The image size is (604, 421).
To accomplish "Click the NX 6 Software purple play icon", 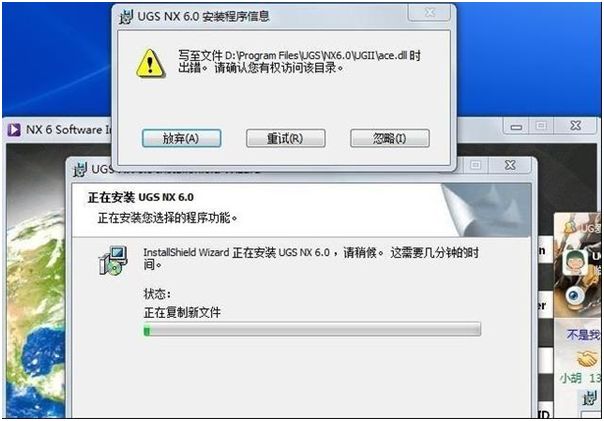I will (x=14, y=129).
